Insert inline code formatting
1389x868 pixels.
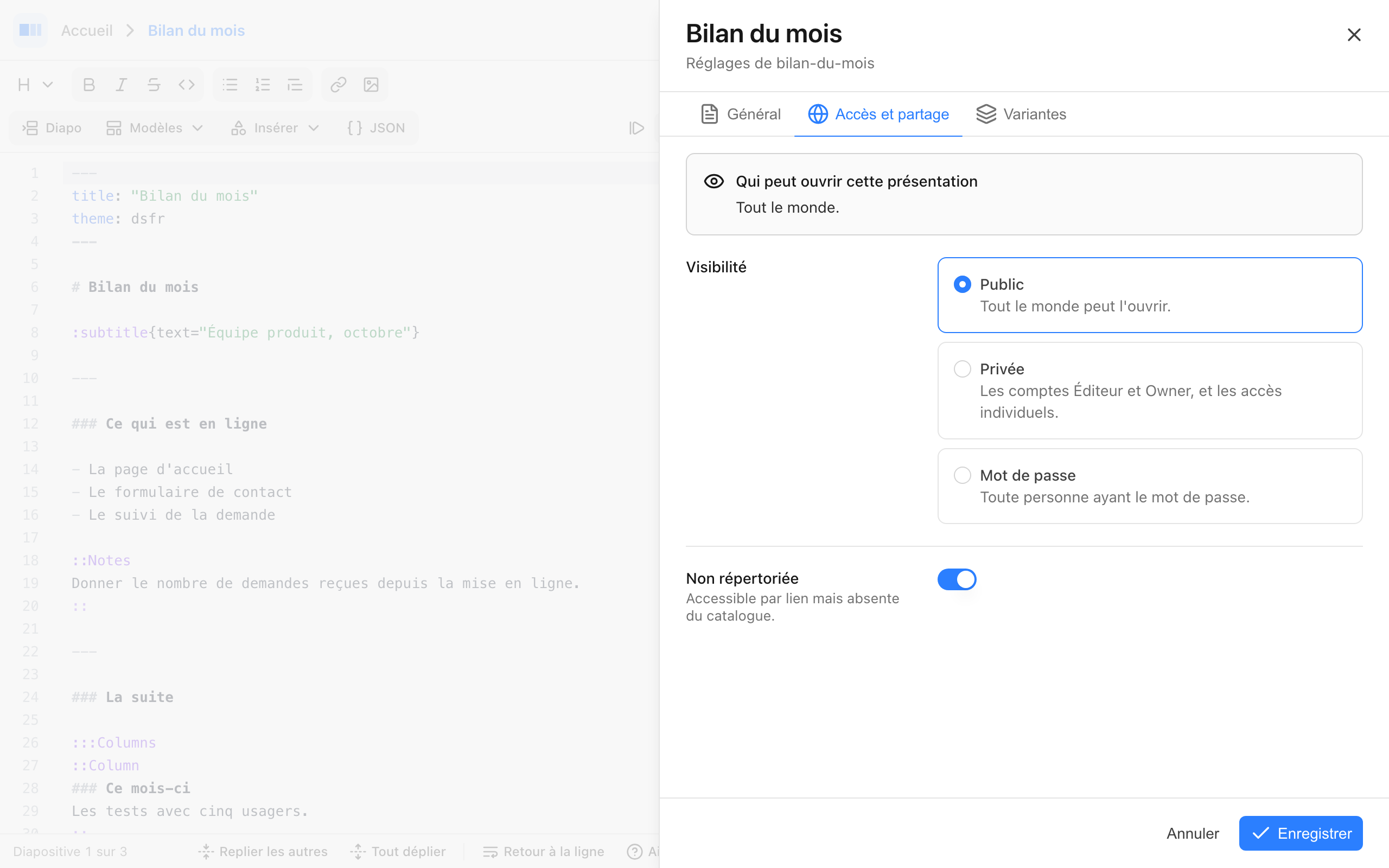click(187, 85)
